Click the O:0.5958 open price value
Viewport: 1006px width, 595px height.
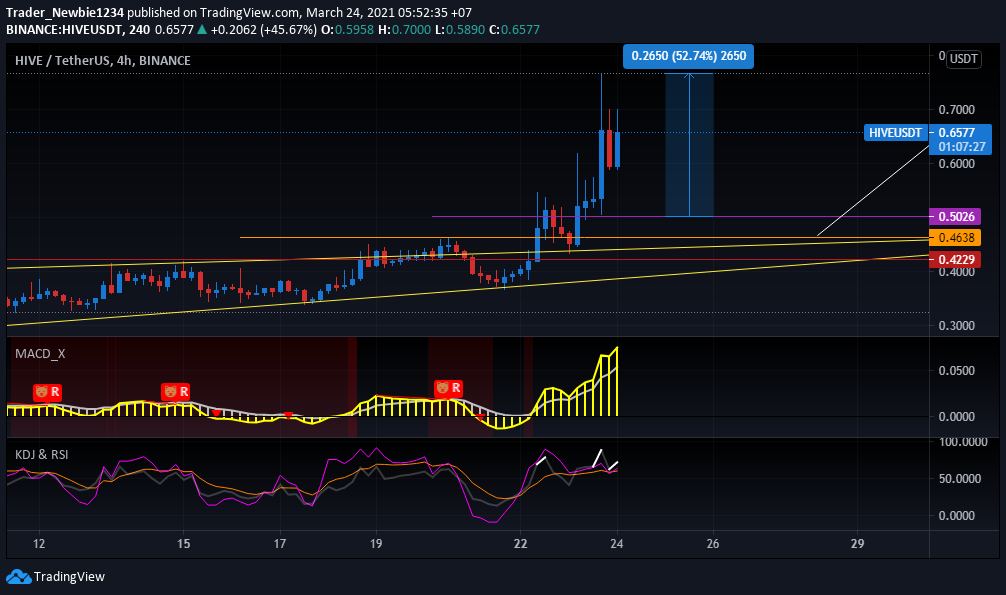point(347,30)
